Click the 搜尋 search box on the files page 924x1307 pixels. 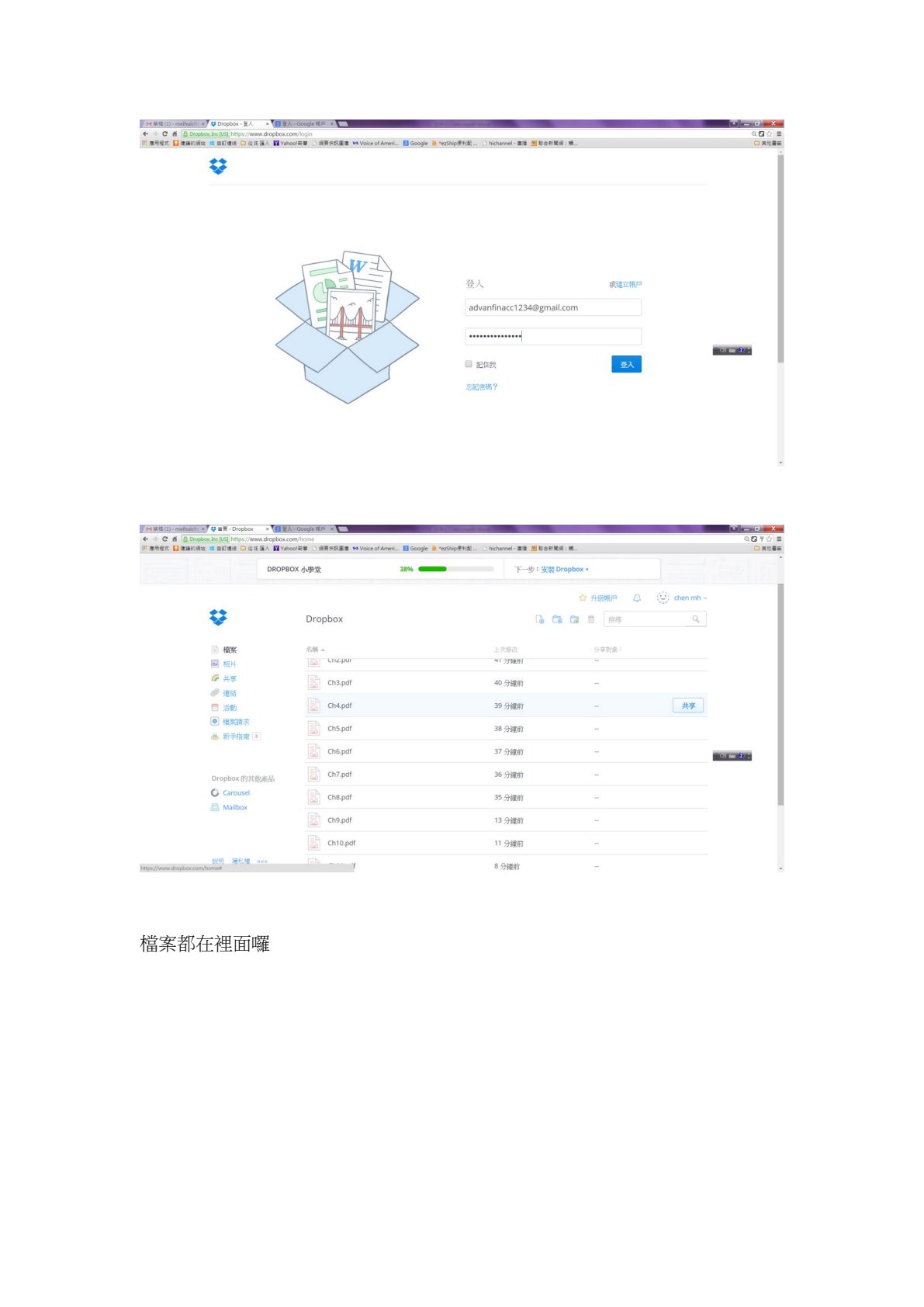[x=655, y=619]
